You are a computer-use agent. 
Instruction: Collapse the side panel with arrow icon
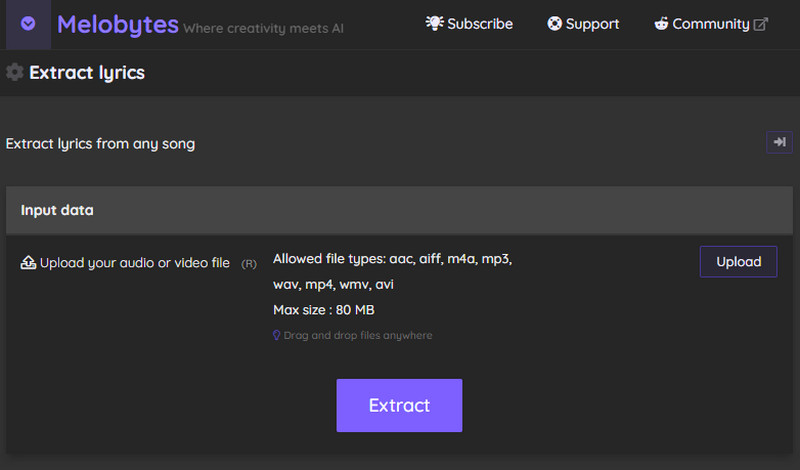click(x=779, y=143)
